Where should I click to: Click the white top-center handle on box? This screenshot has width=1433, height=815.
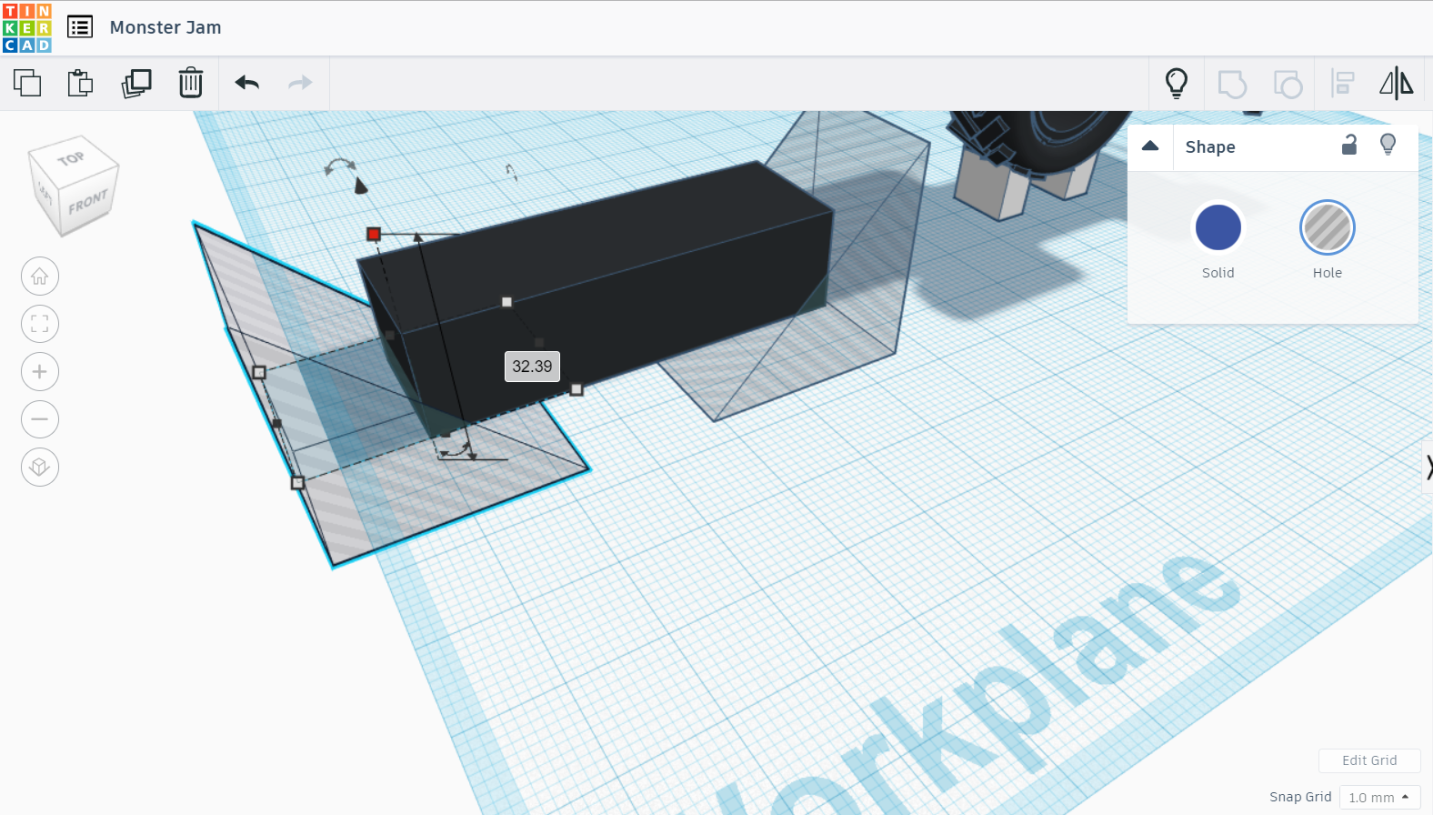click(x=507, y=301)
